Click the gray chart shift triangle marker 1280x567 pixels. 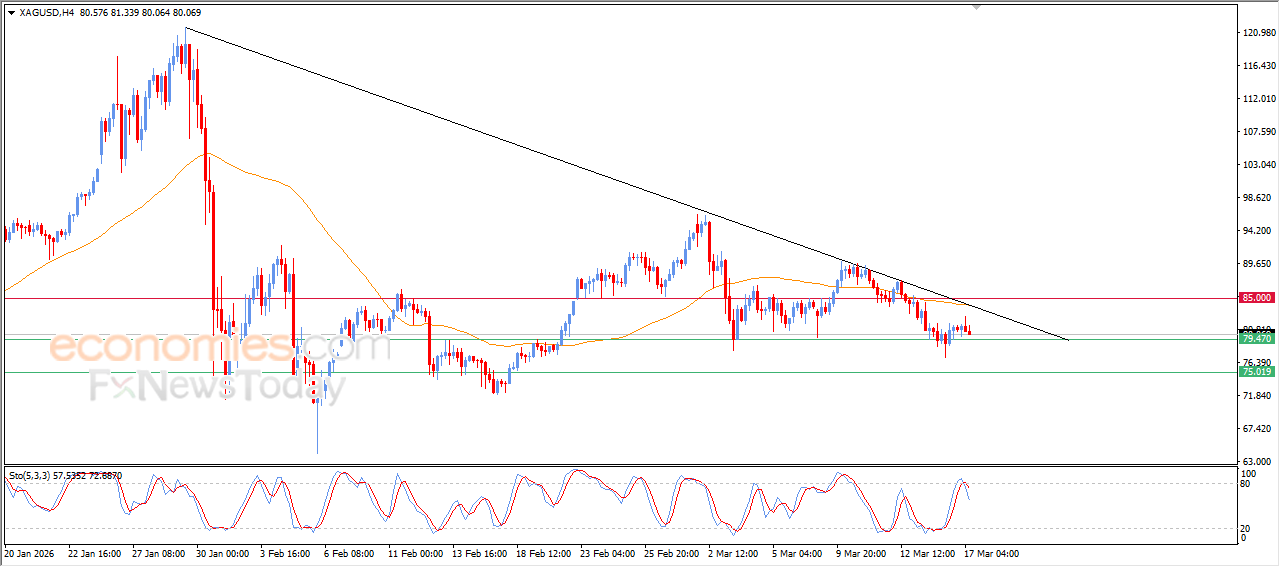click(977, 6)
